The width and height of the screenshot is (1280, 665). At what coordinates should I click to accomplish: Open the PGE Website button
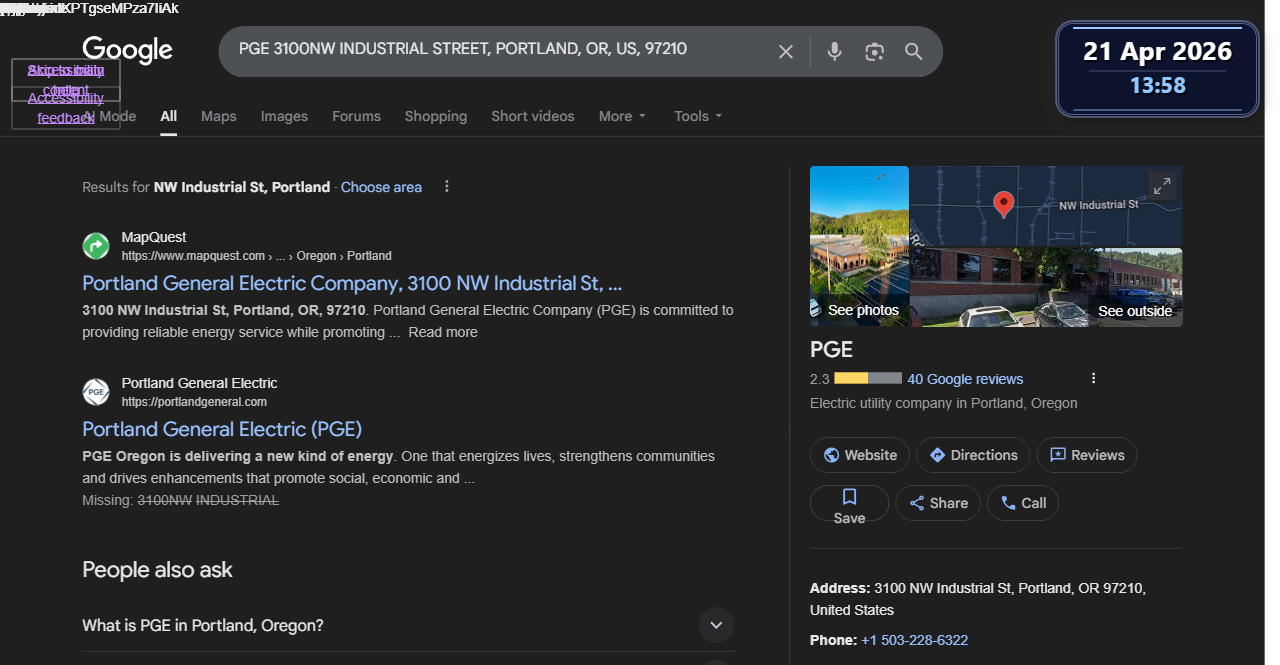[860, 455]
